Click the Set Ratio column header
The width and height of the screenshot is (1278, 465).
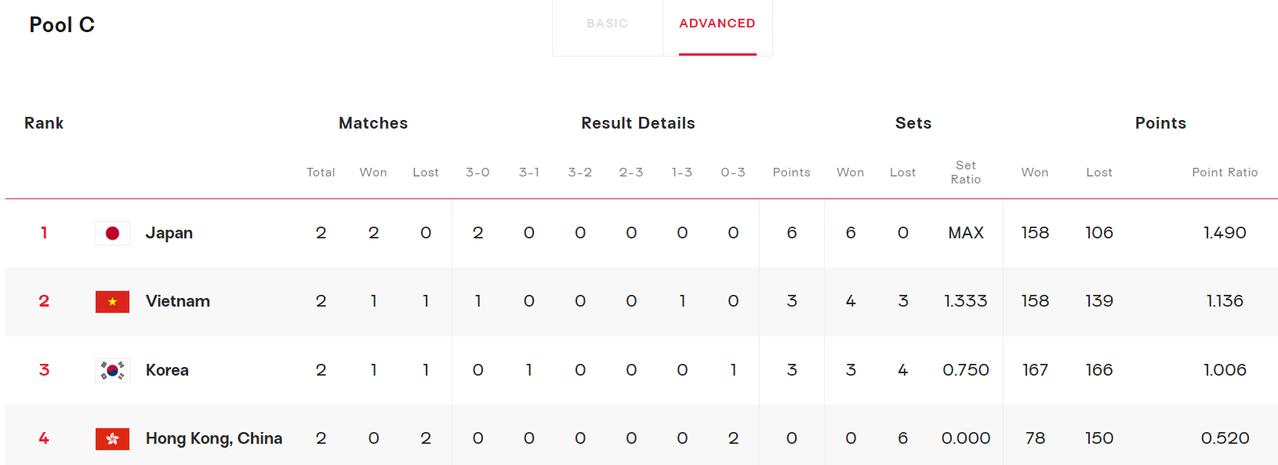pos(966,172)
